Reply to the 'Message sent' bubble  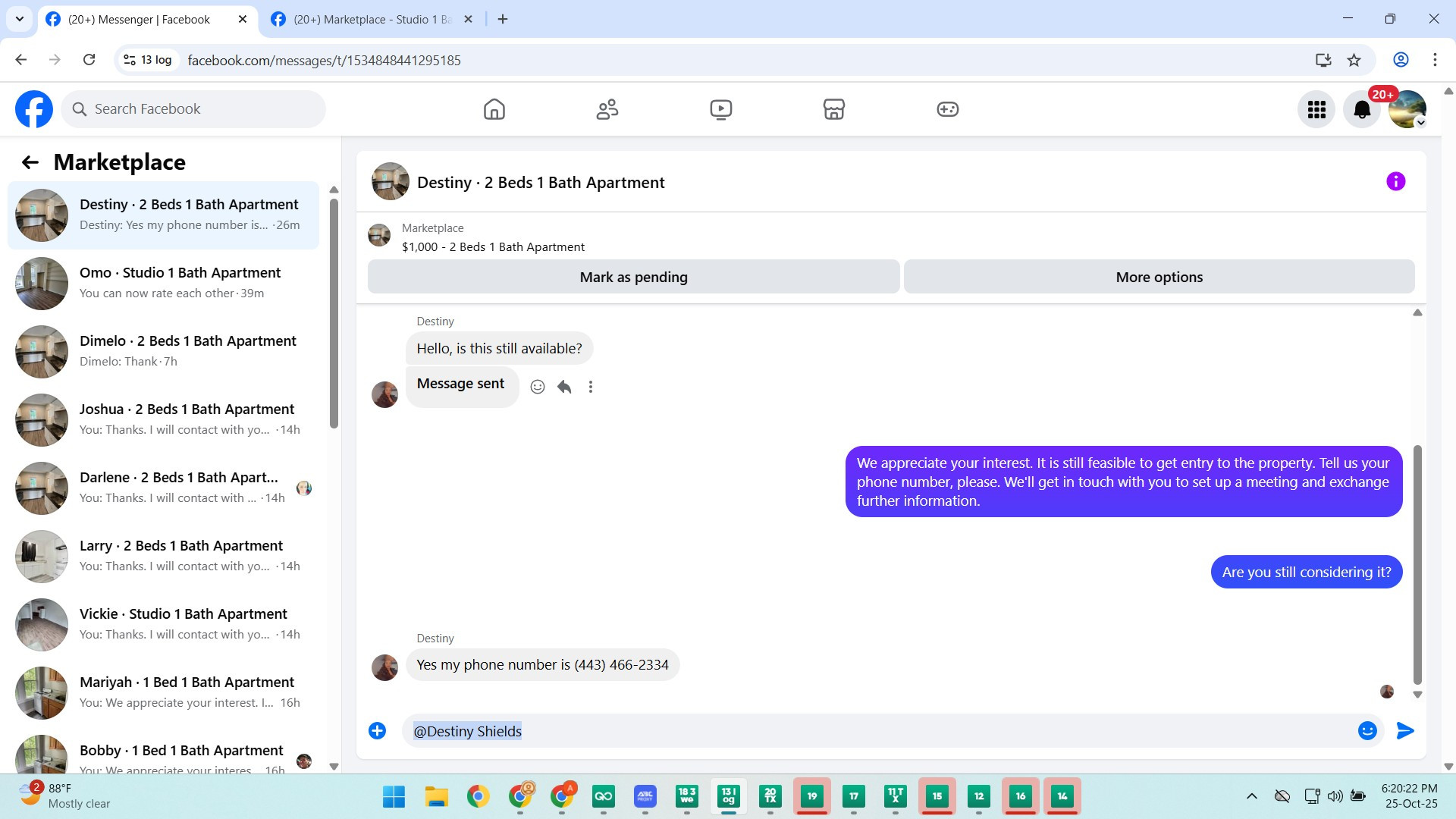point(564,387)
